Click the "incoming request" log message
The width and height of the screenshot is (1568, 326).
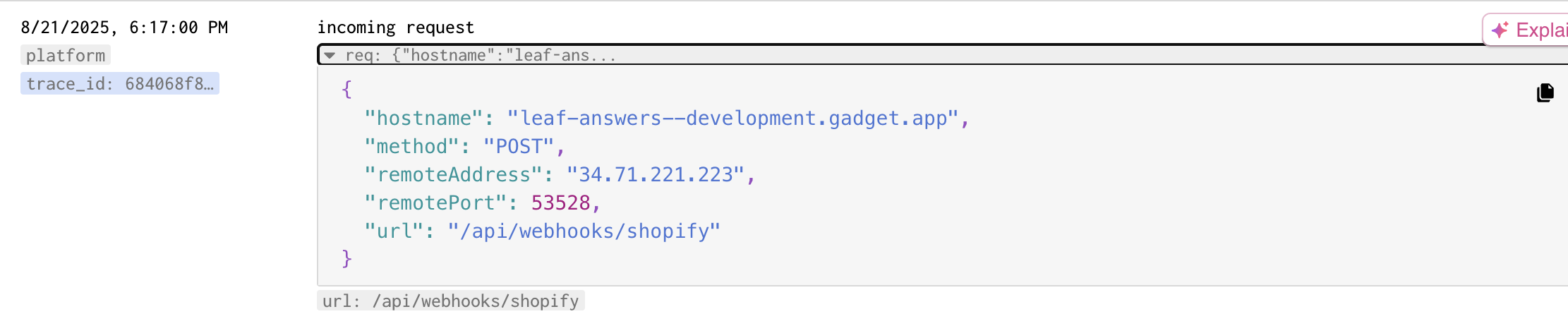click(x=395, y=28)
